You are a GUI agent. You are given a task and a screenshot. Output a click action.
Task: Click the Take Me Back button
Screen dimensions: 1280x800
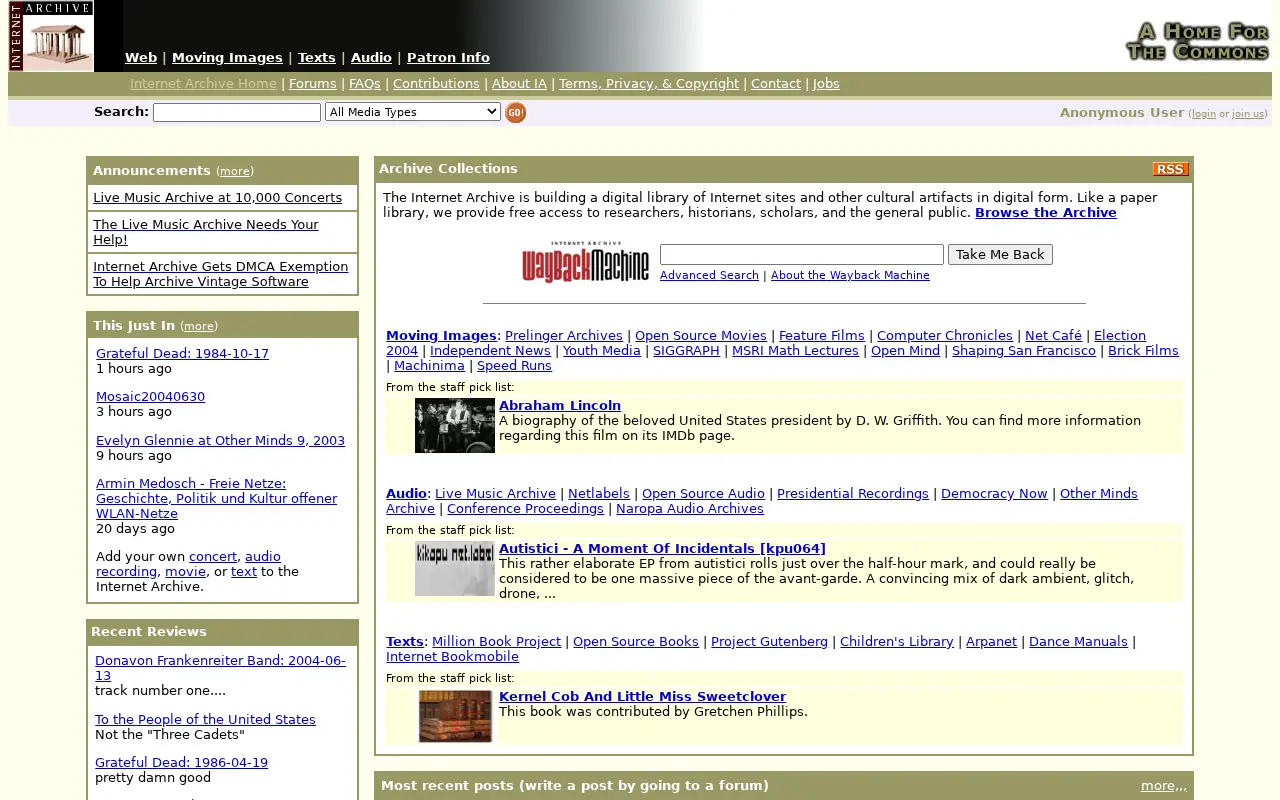point(1000,255)
